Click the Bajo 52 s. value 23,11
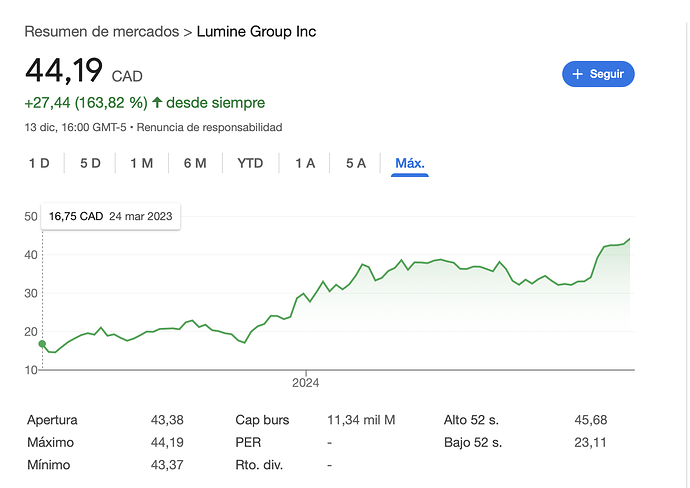 click(590, 442)
